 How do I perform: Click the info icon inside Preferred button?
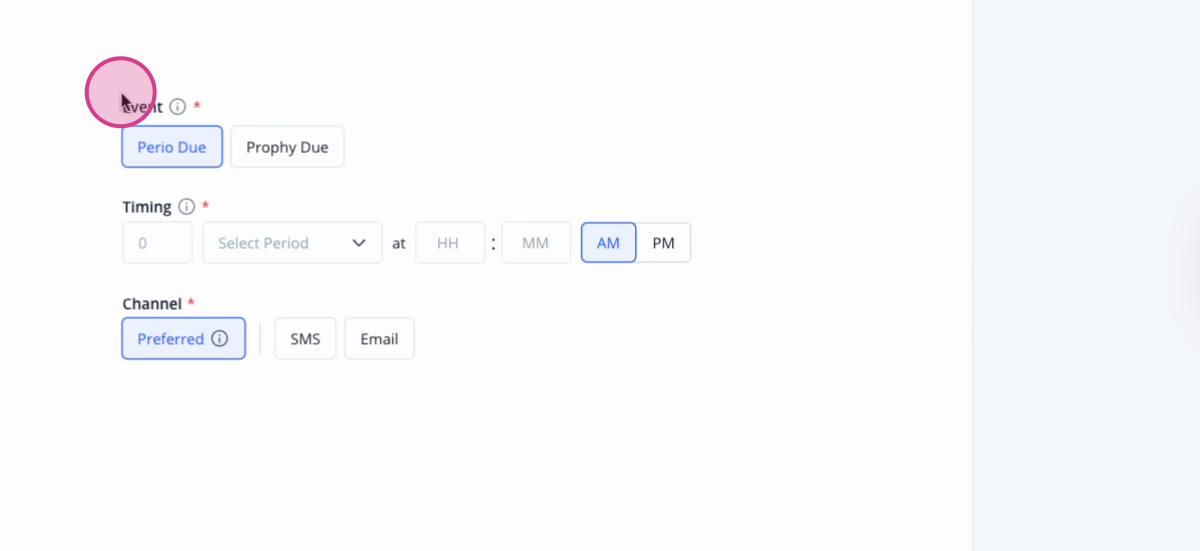[x=220, y=338]
